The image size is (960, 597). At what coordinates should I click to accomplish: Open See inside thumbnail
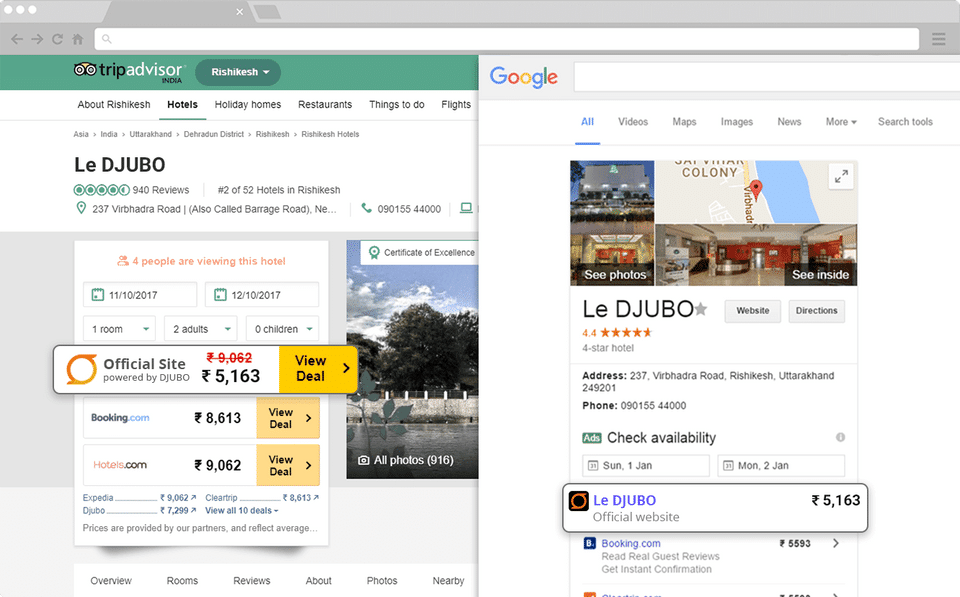point(820,274)
